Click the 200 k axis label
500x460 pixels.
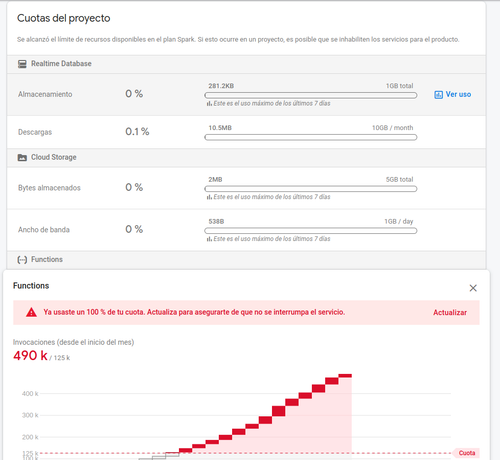point(30,437)
